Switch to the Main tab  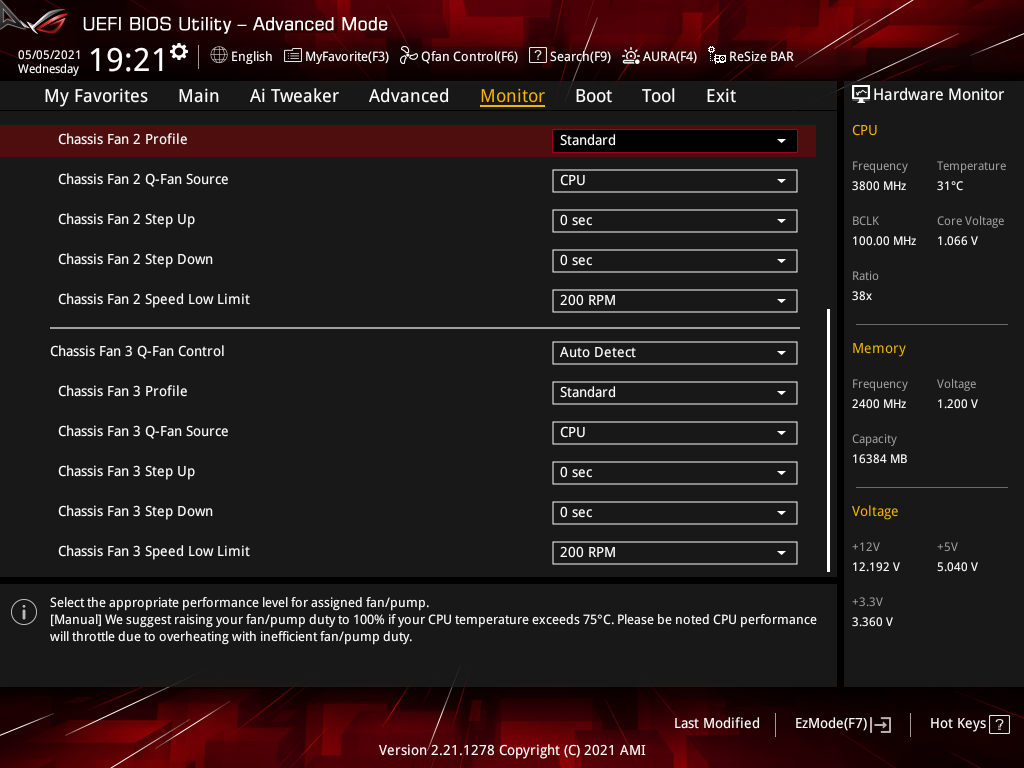tap(199, 96)
